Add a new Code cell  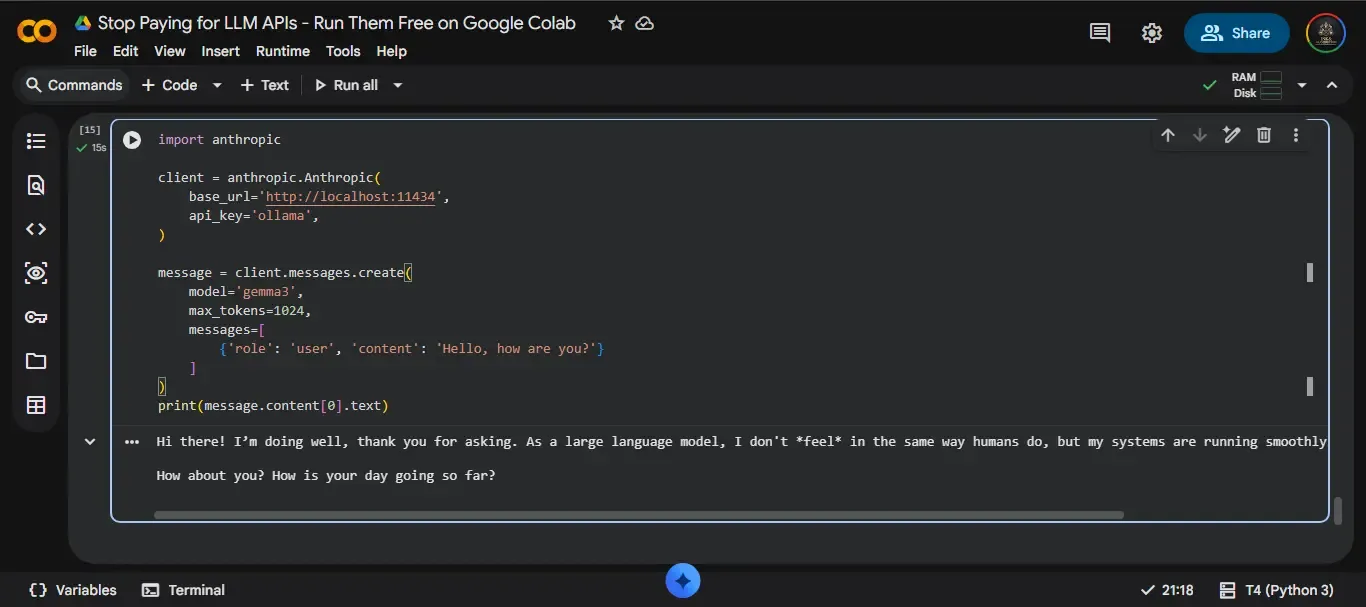(169, 85)
